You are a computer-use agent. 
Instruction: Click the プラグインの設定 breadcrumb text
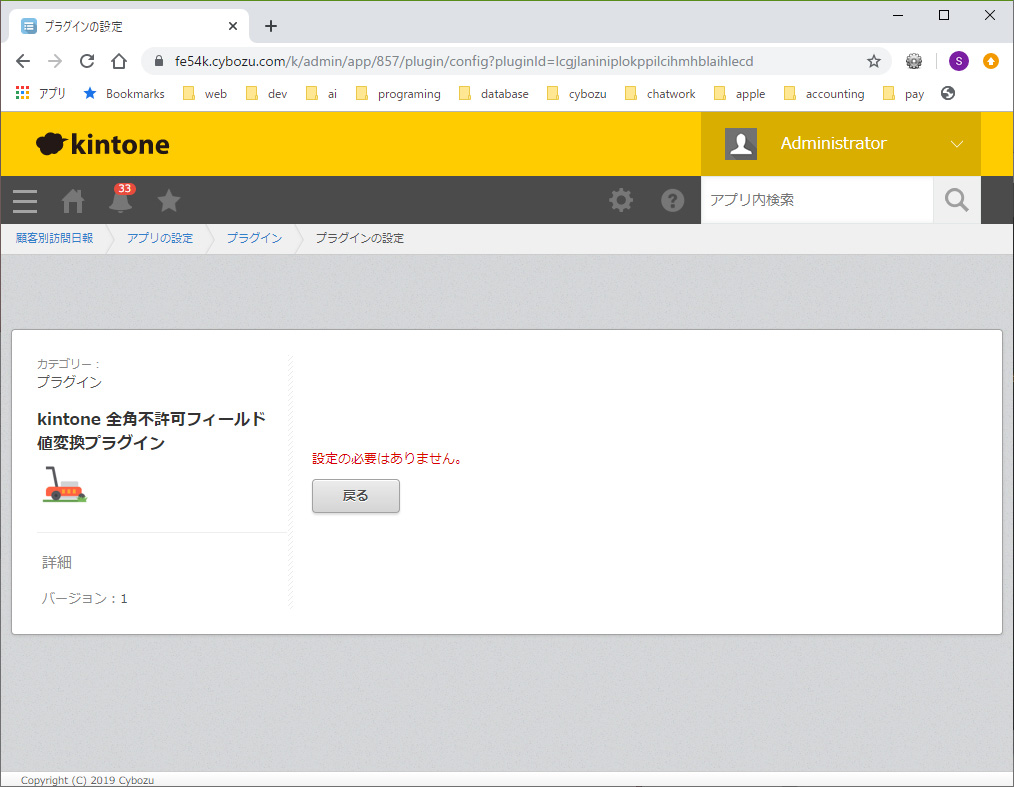coord(360,238)
